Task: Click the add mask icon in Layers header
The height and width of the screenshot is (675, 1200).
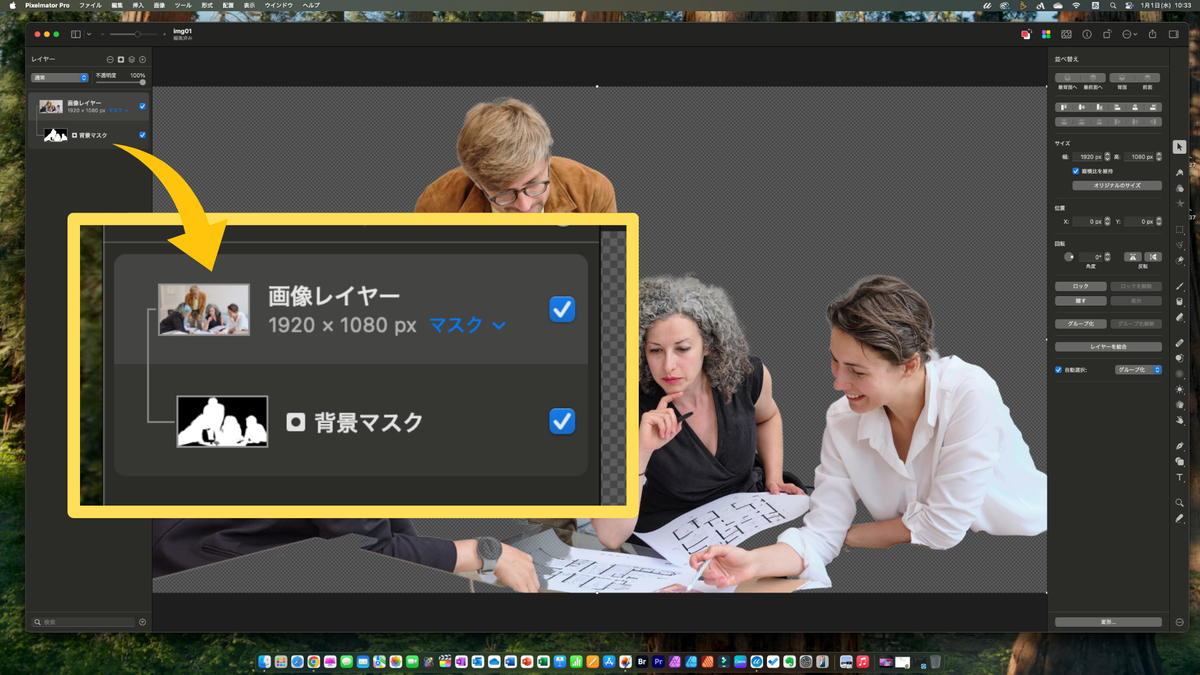Action: click(121, 60)
